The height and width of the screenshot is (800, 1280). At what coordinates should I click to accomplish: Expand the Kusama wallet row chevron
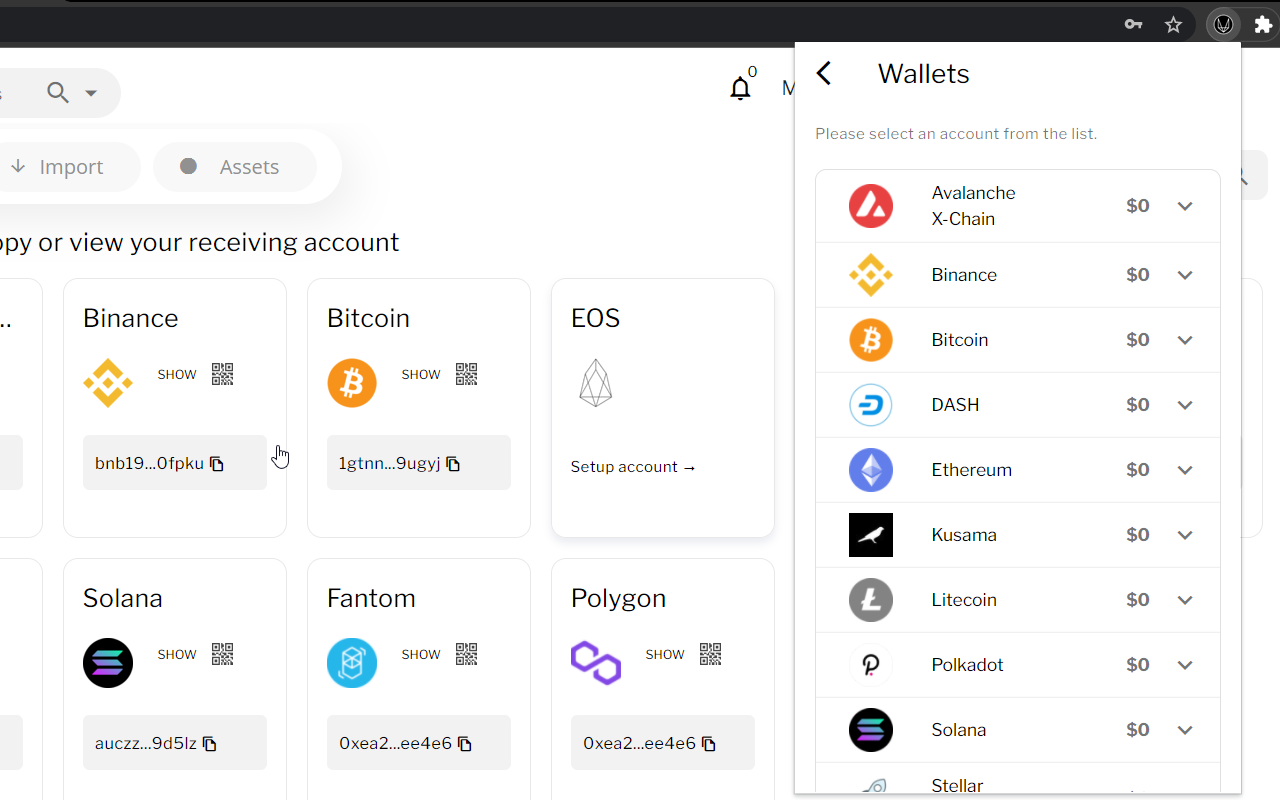click(x=1185, y=535)
